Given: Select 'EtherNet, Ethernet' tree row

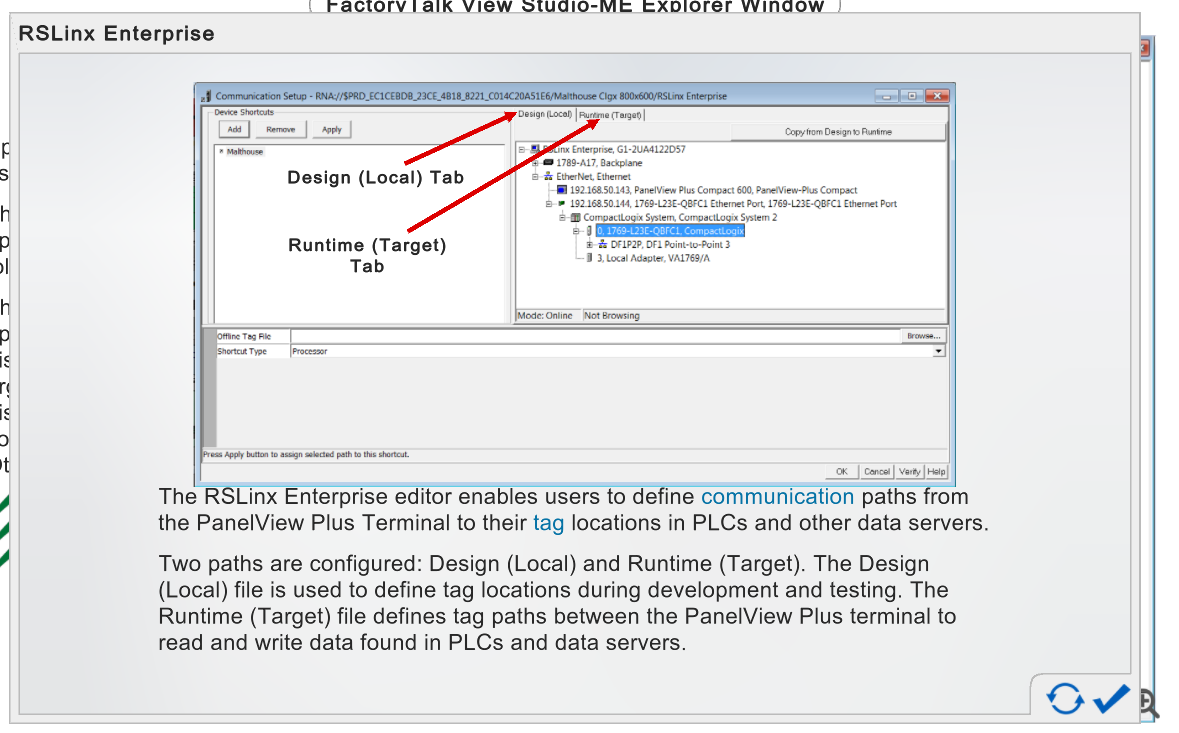Looking at the screenshot, I should 593,177.
